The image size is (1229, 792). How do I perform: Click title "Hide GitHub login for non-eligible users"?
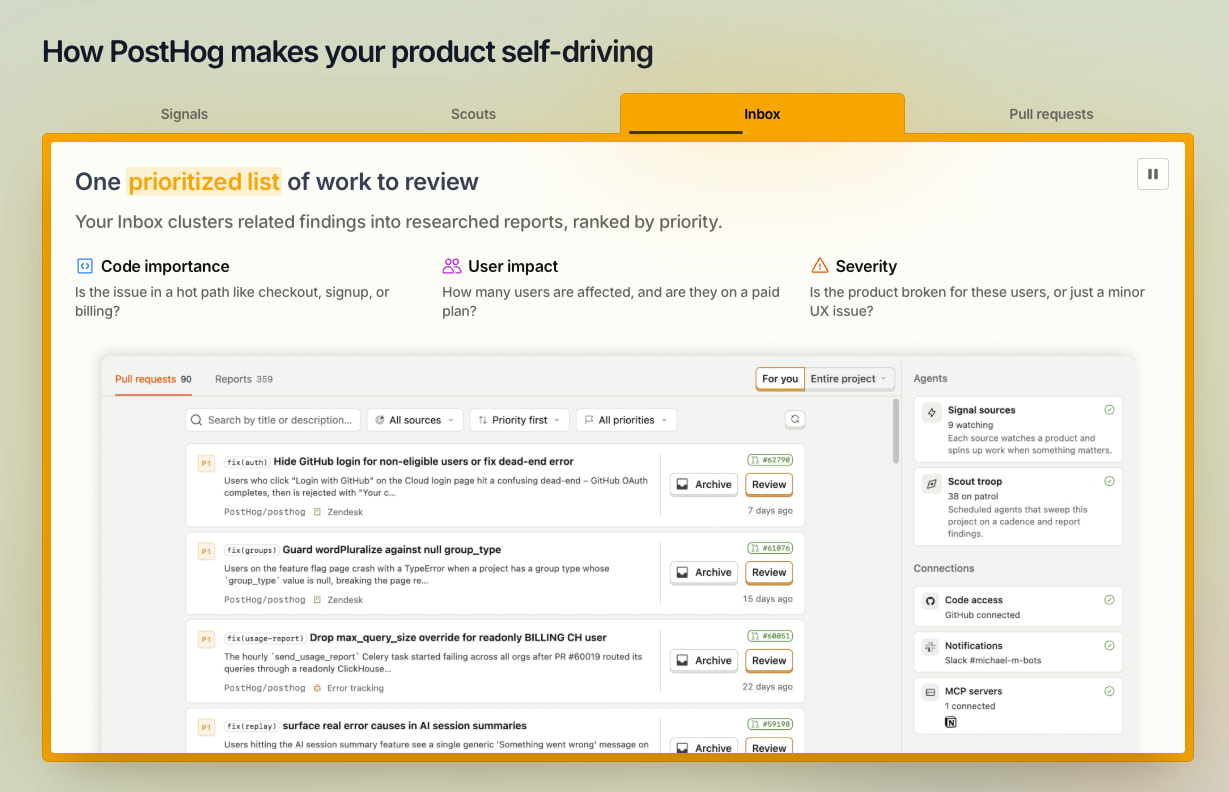tap(423, 462)
